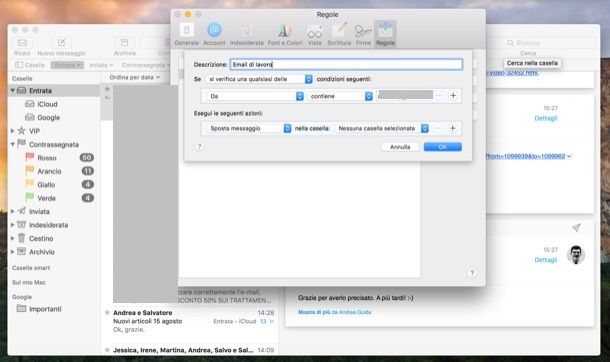Add a condition with the plus button
The height and width of the screenshot is (362, 610).
pos(453,96)
